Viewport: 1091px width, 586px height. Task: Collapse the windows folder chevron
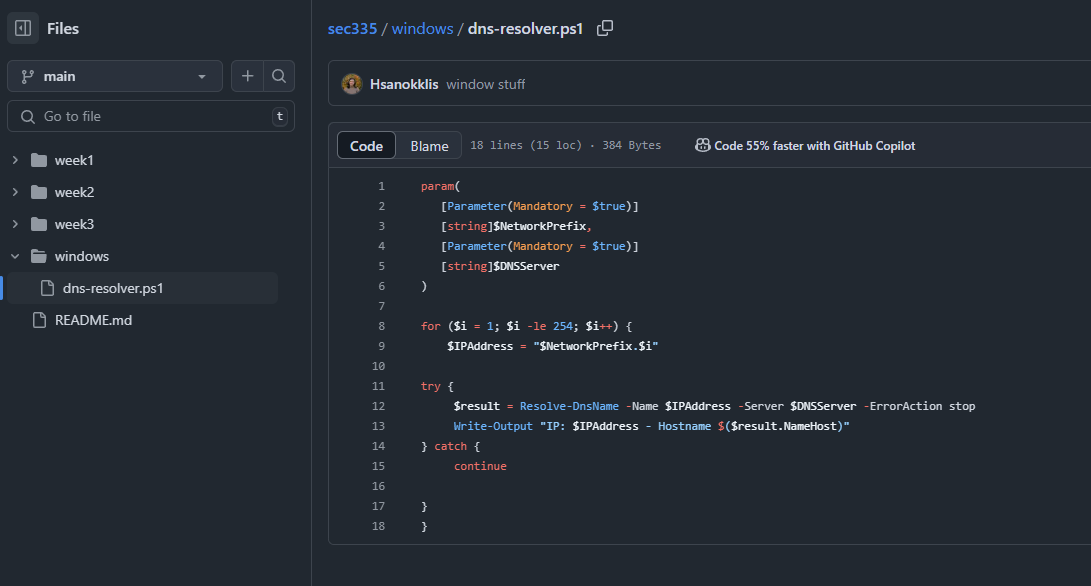point(15,256)
